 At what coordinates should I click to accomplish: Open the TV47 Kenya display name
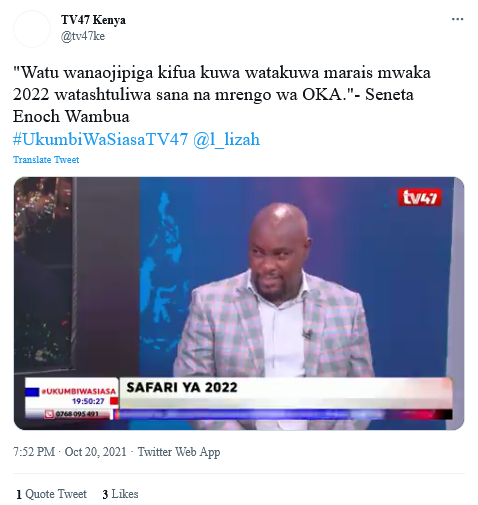93,20
